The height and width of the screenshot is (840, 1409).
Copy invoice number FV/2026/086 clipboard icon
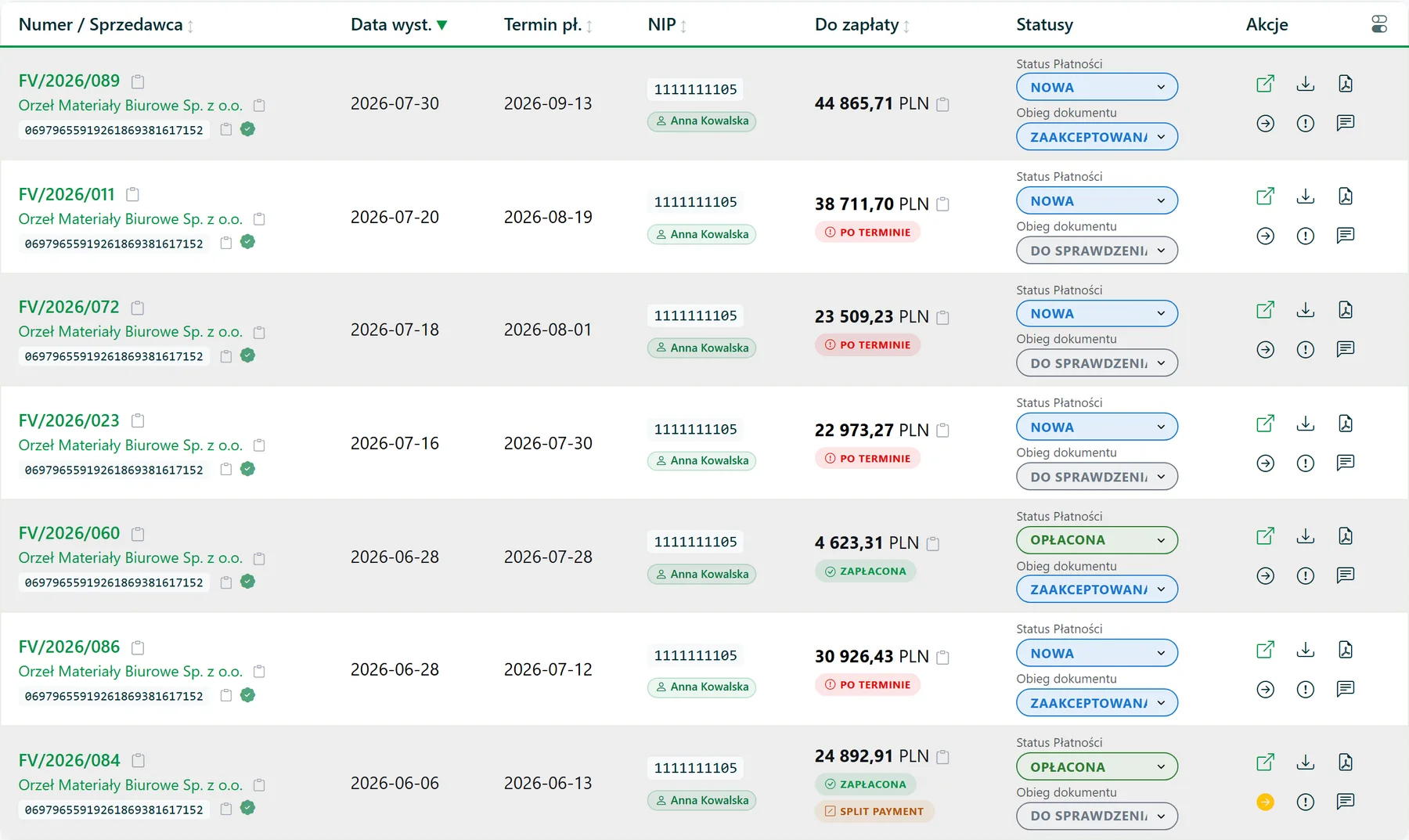tap(138, 647)
